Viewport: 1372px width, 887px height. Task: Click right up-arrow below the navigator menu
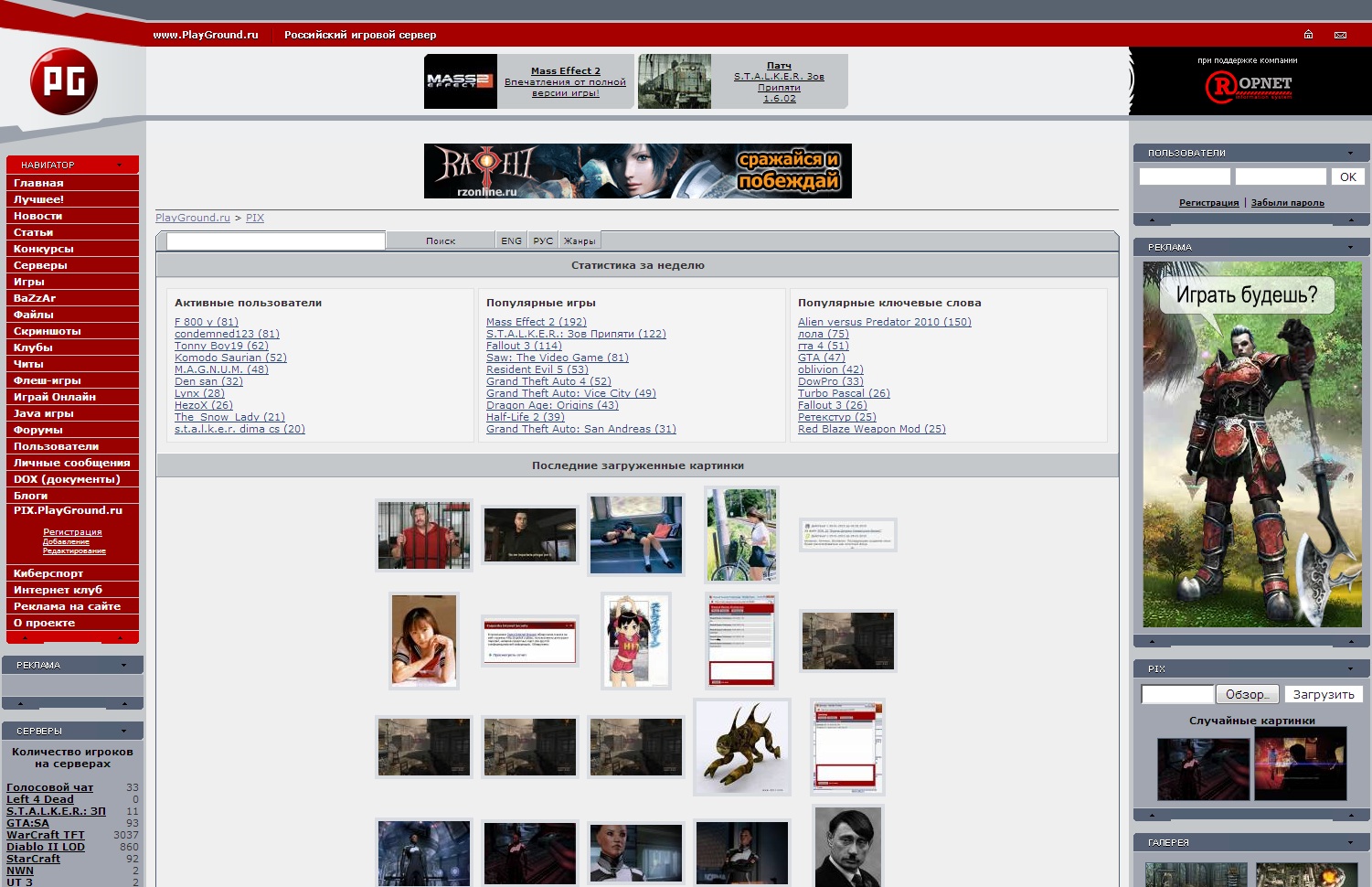[x=120, y=637]
